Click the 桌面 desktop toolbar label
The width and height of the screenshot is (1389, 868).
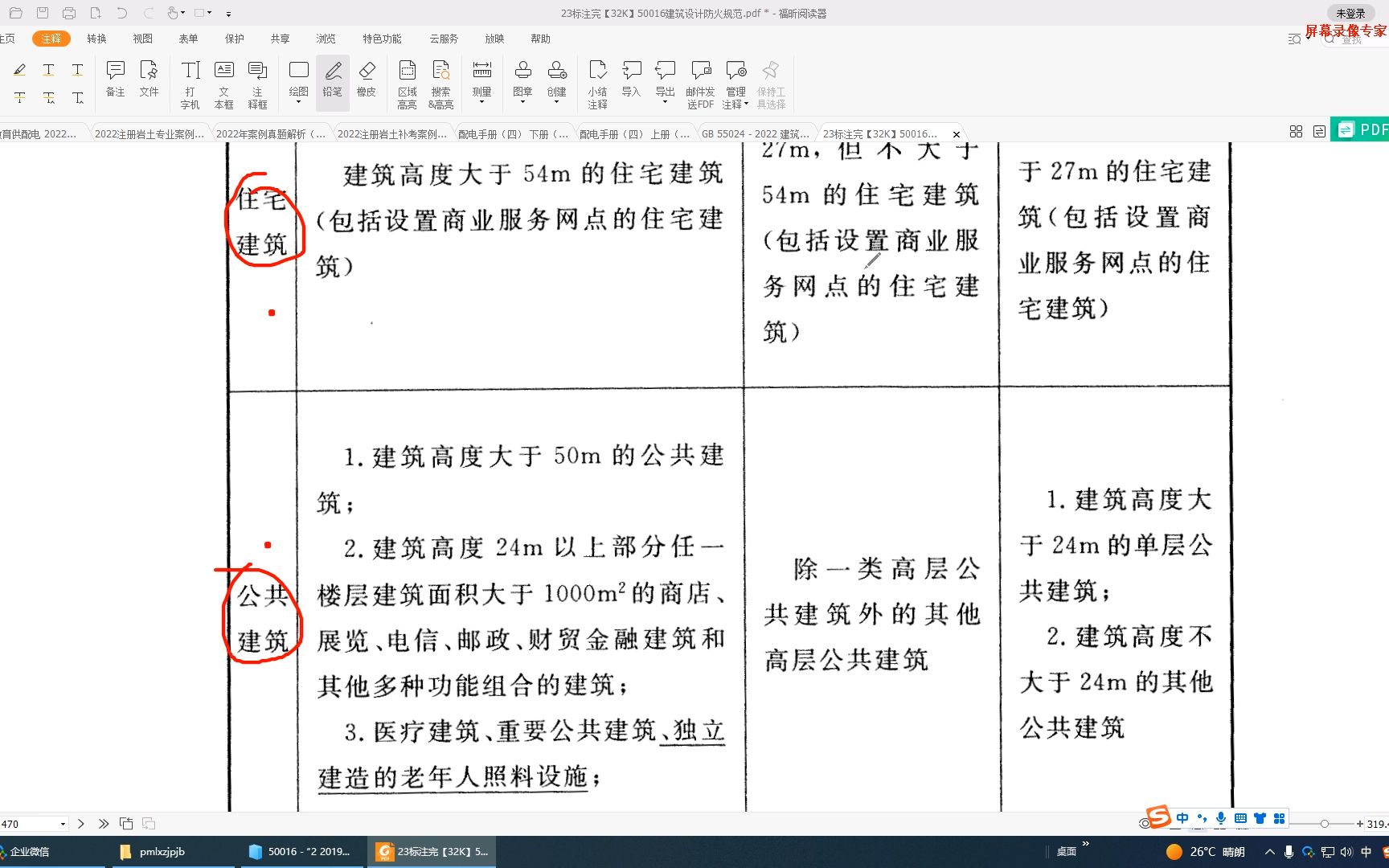[x=1067, y=851]
